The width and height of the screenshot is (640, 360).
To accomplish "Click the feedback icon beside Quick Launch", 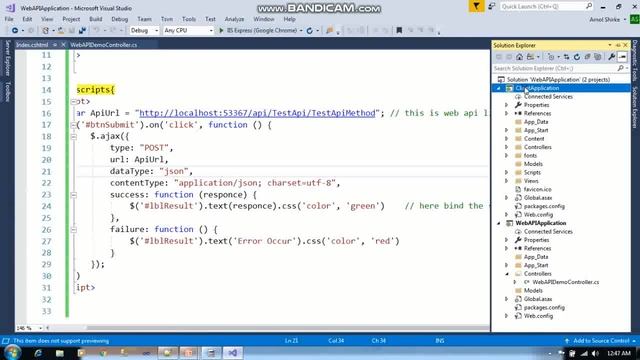I will point(491,6).
